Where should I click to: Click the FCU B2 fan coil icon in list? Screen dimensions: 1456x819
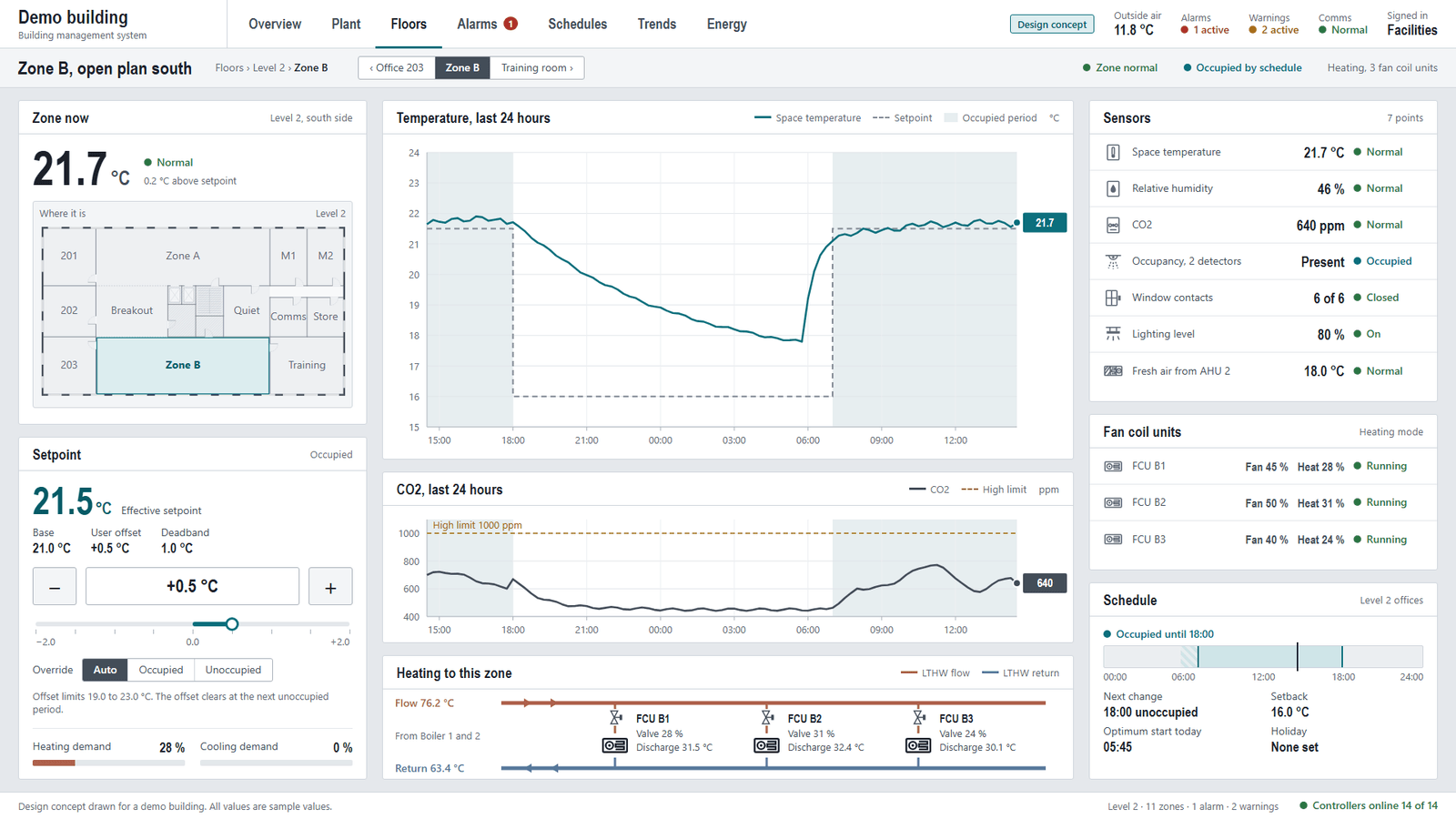1113,502
